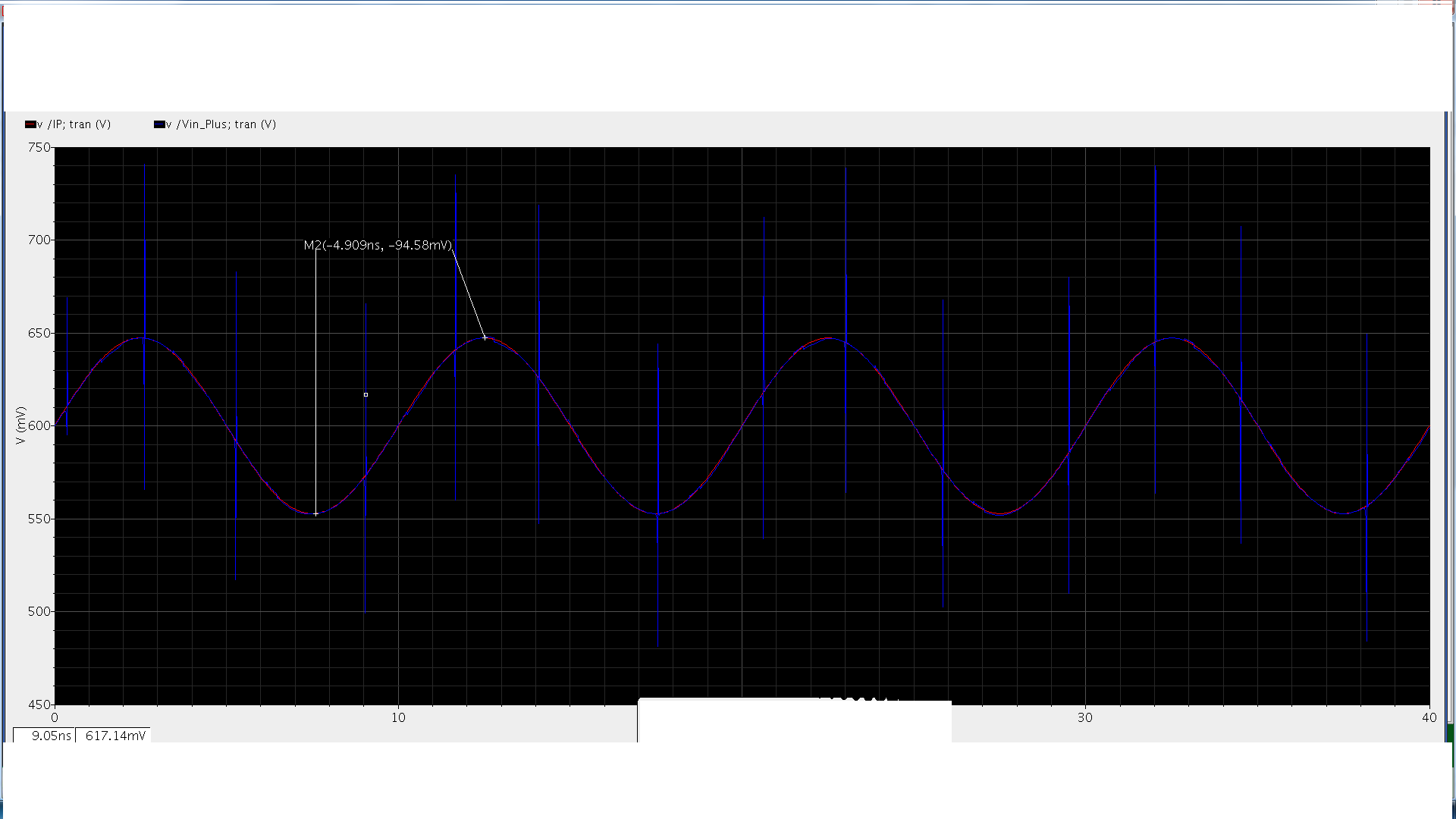Click the Y-axis tick label 750
This screenshot has height=819, width=1456.
(39, 147)
